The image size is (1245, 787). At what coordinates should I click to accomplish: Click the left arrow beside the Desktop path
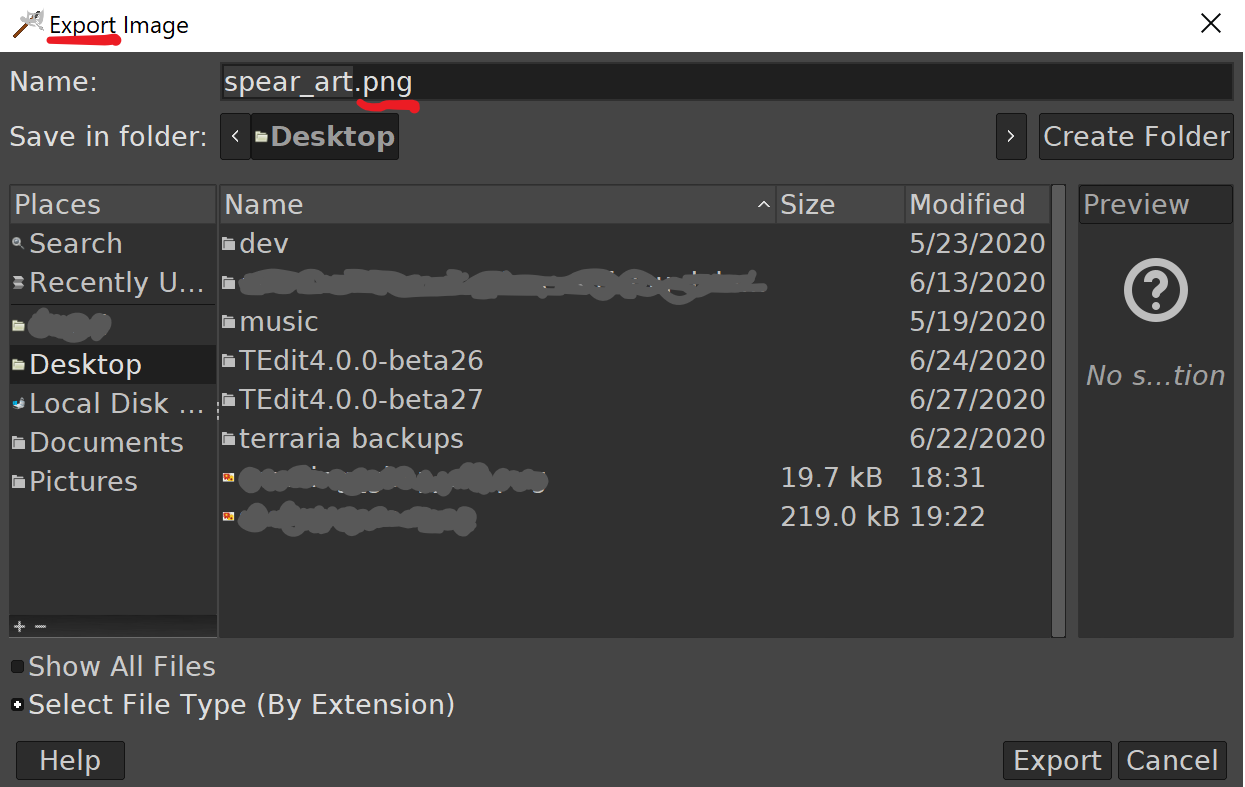(x=235, y=137)
